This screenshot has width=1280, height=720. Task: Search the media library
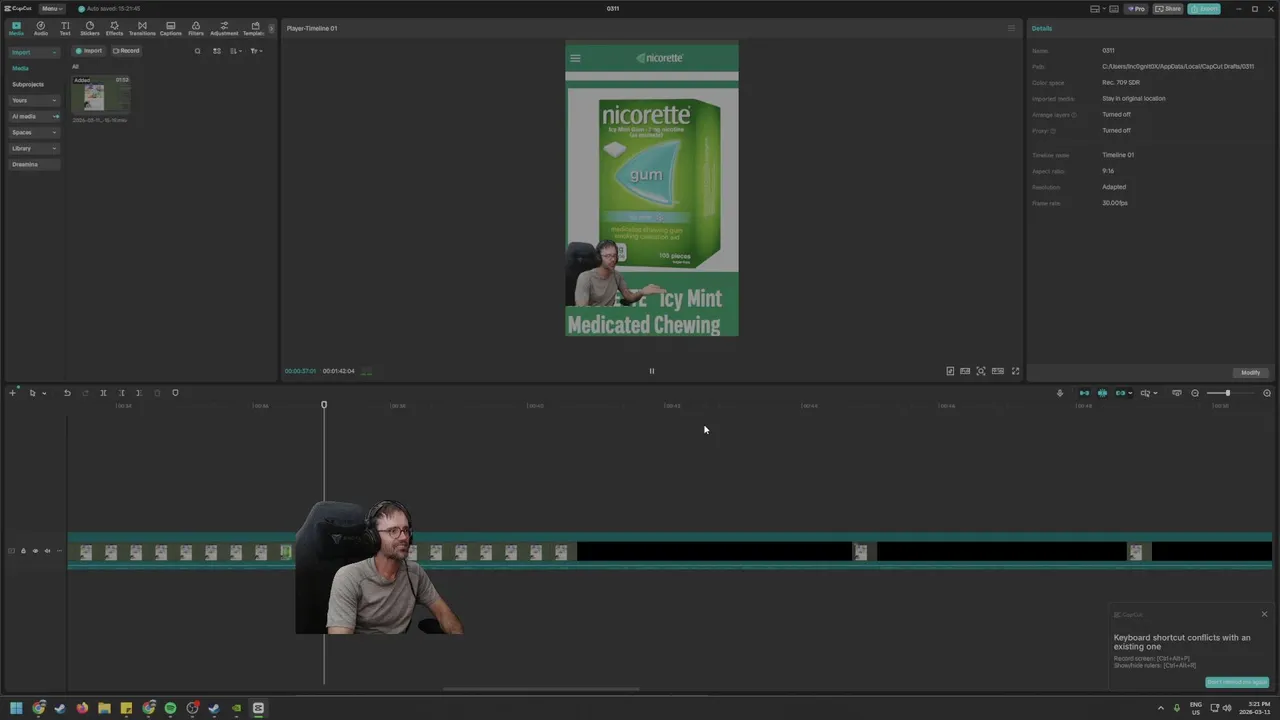[x=197, y=51]
